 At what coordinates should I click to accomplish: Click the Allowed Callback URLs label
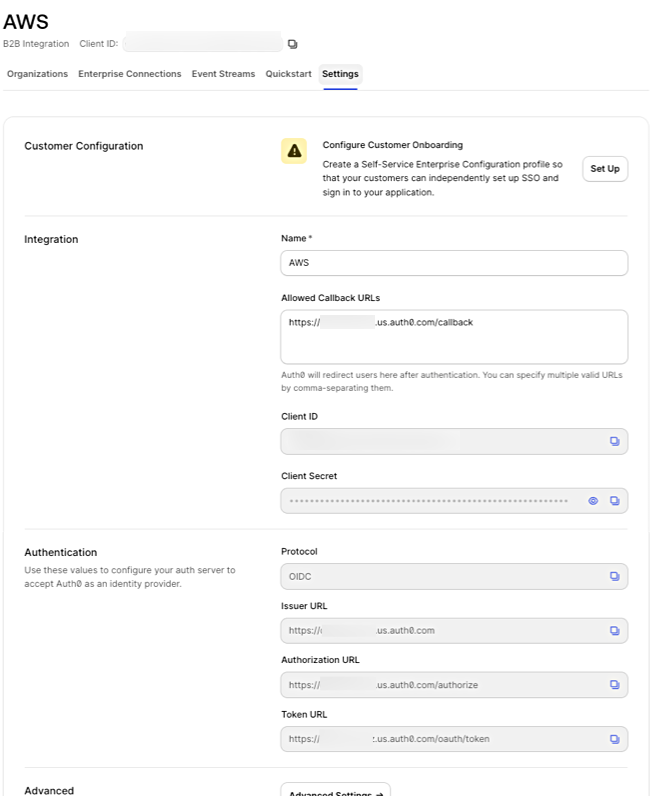pyautogui.click(x=331, y=298)
